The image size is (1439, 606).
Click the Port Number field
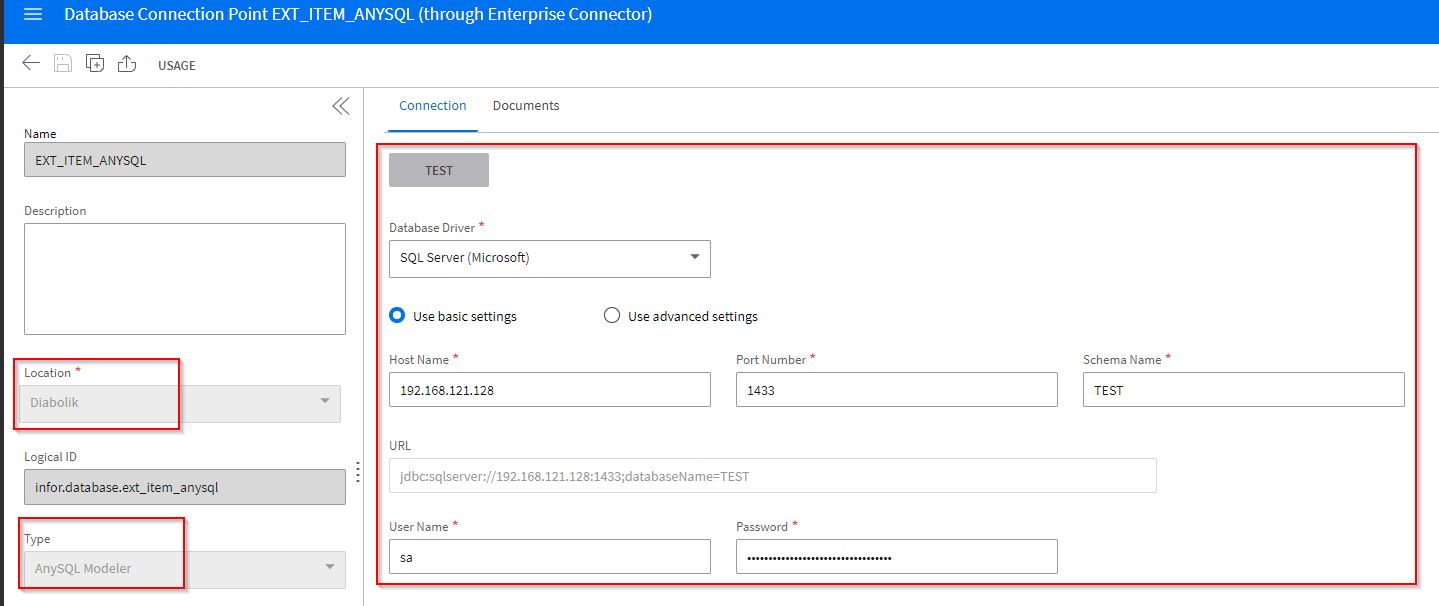click(x=895, y=390)
